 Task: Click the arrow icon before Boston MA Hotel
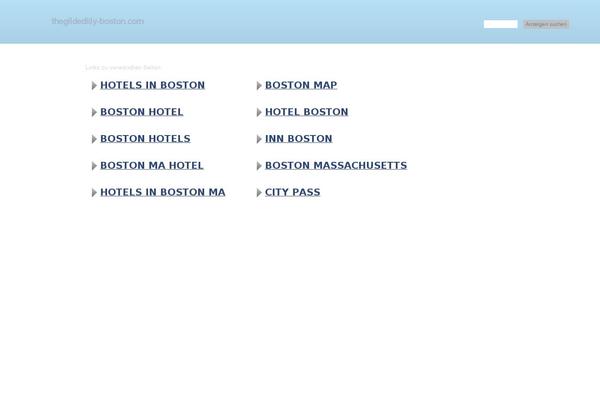(x=94, y=166)
